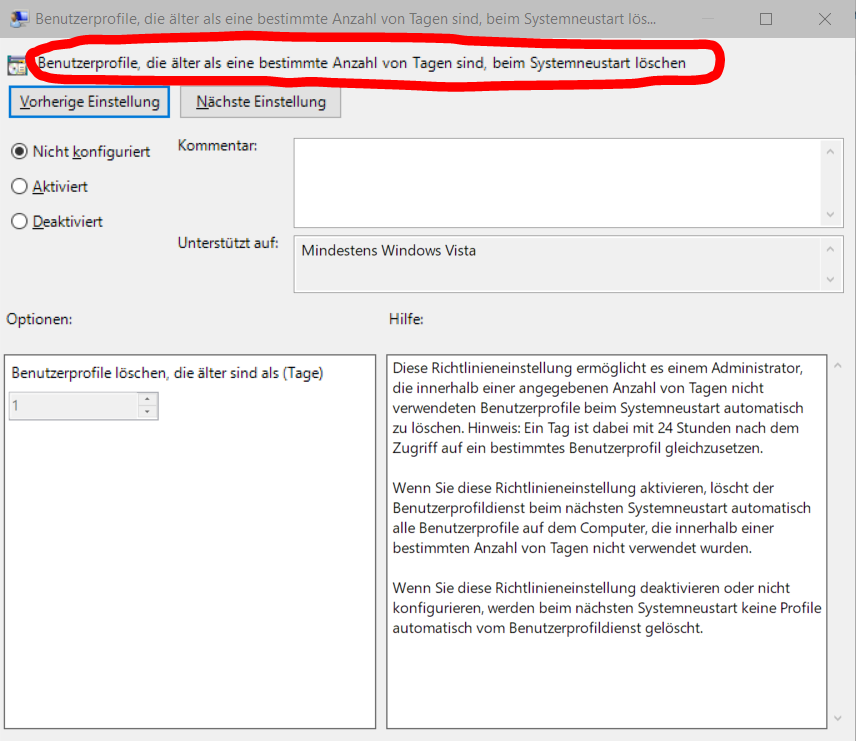This screenshot has height=741, width=856.
Task: Click the policy title heading text
Action: click(x=361, y=63)
